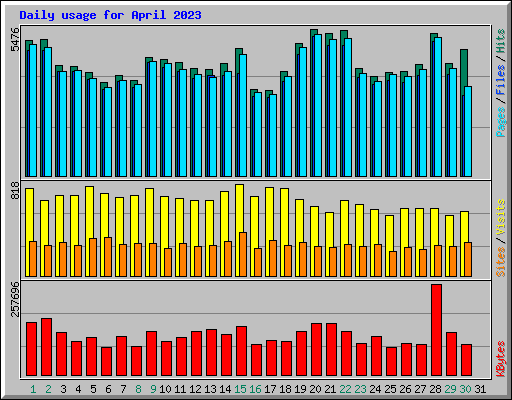
Task: Click the green Hits bar for day 30
Action: [464, 67]
